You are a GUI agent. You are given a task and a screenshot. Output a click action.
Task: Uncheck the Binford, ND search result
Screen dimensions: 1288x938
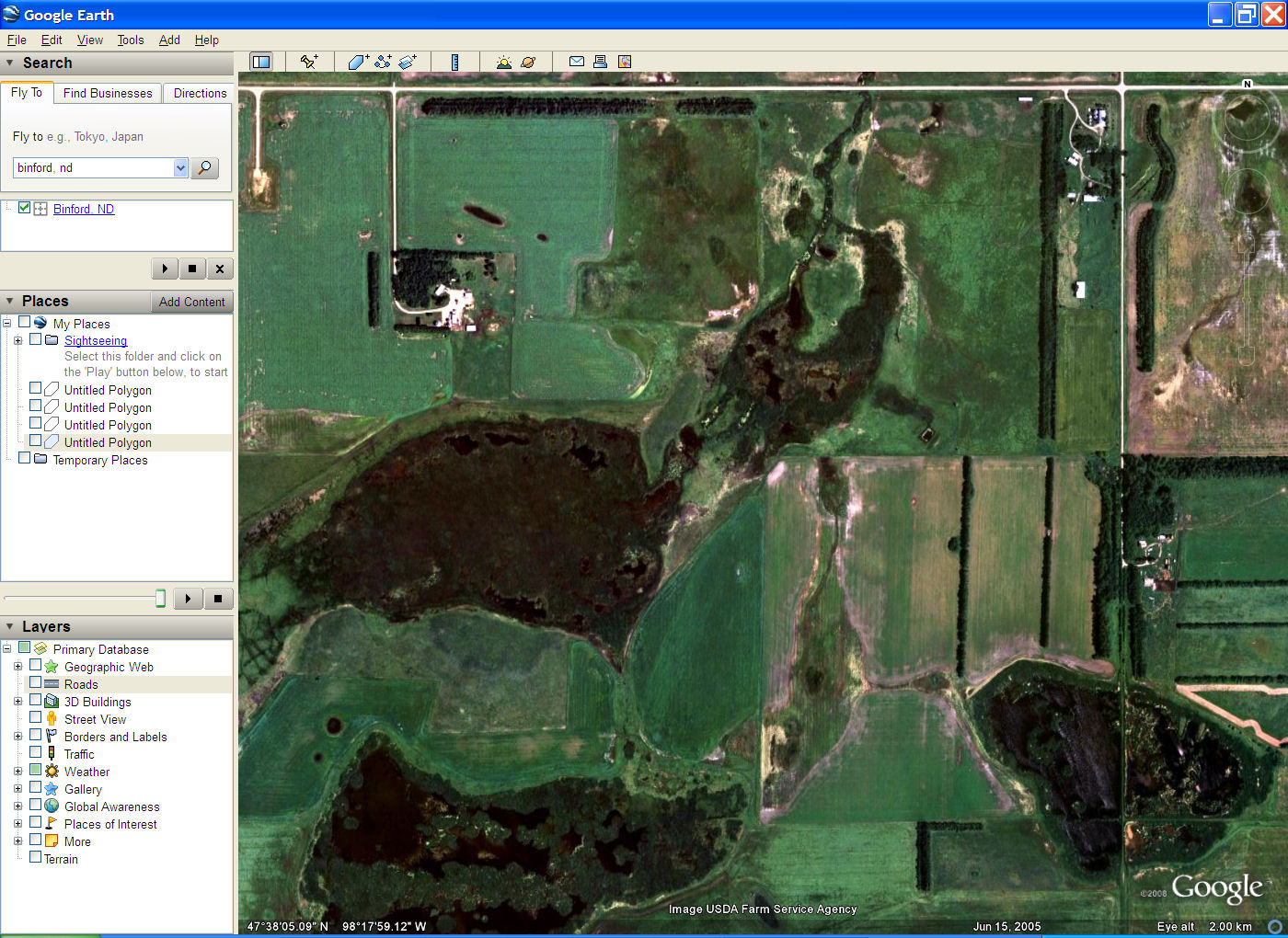point(24,208)
